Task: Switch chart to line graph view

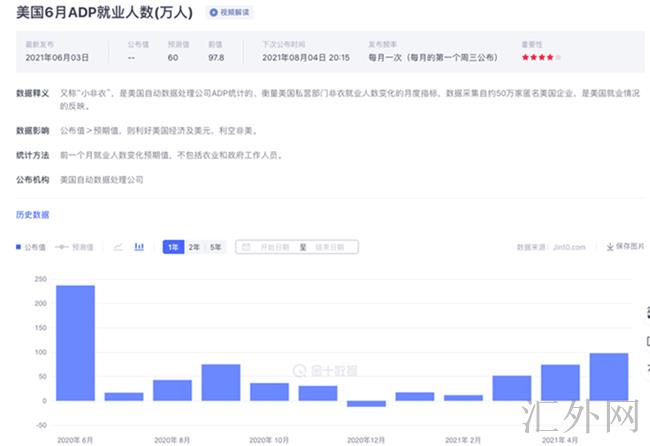Action: 119,246
